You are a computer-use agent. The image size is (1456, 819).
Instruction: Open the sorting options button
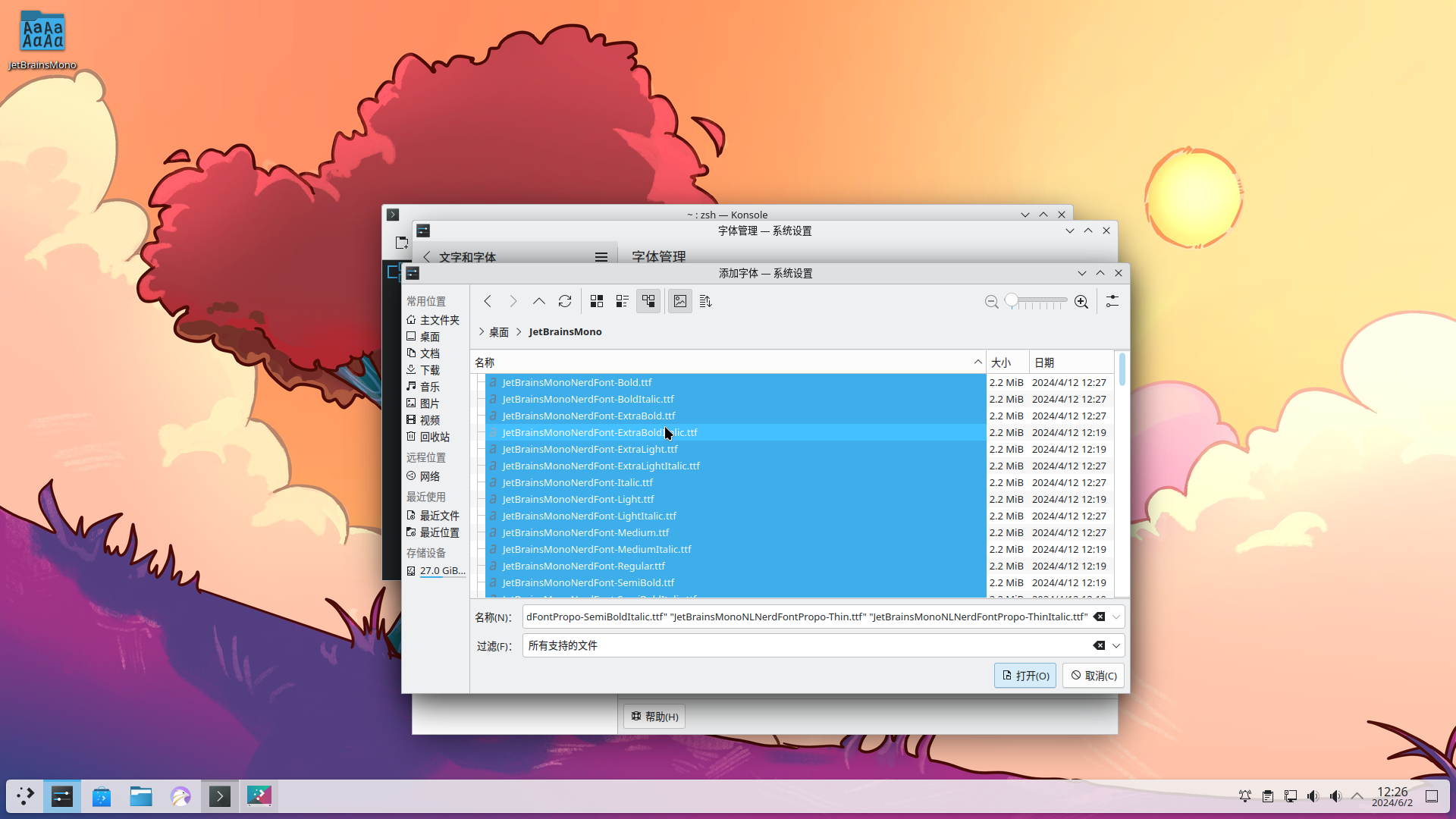coord(706,302)
